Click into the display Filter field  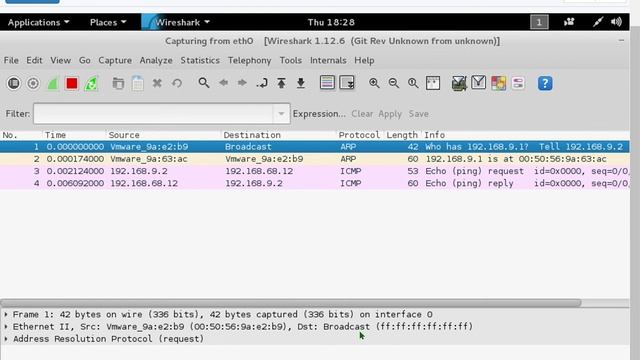pyautogui.click(x=153, y=113)
